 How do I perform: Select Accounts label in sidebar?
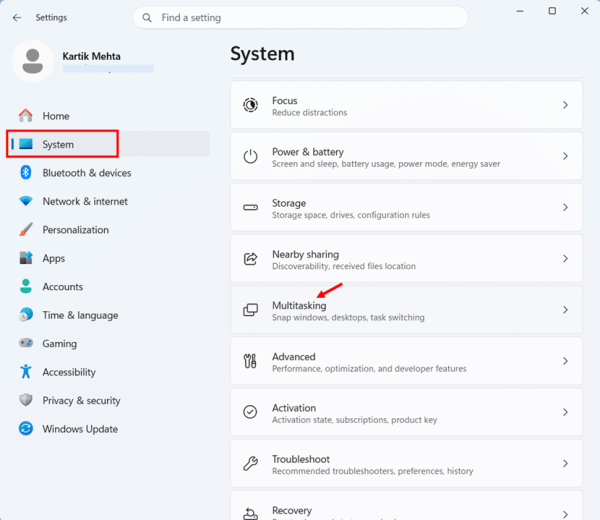63,287
